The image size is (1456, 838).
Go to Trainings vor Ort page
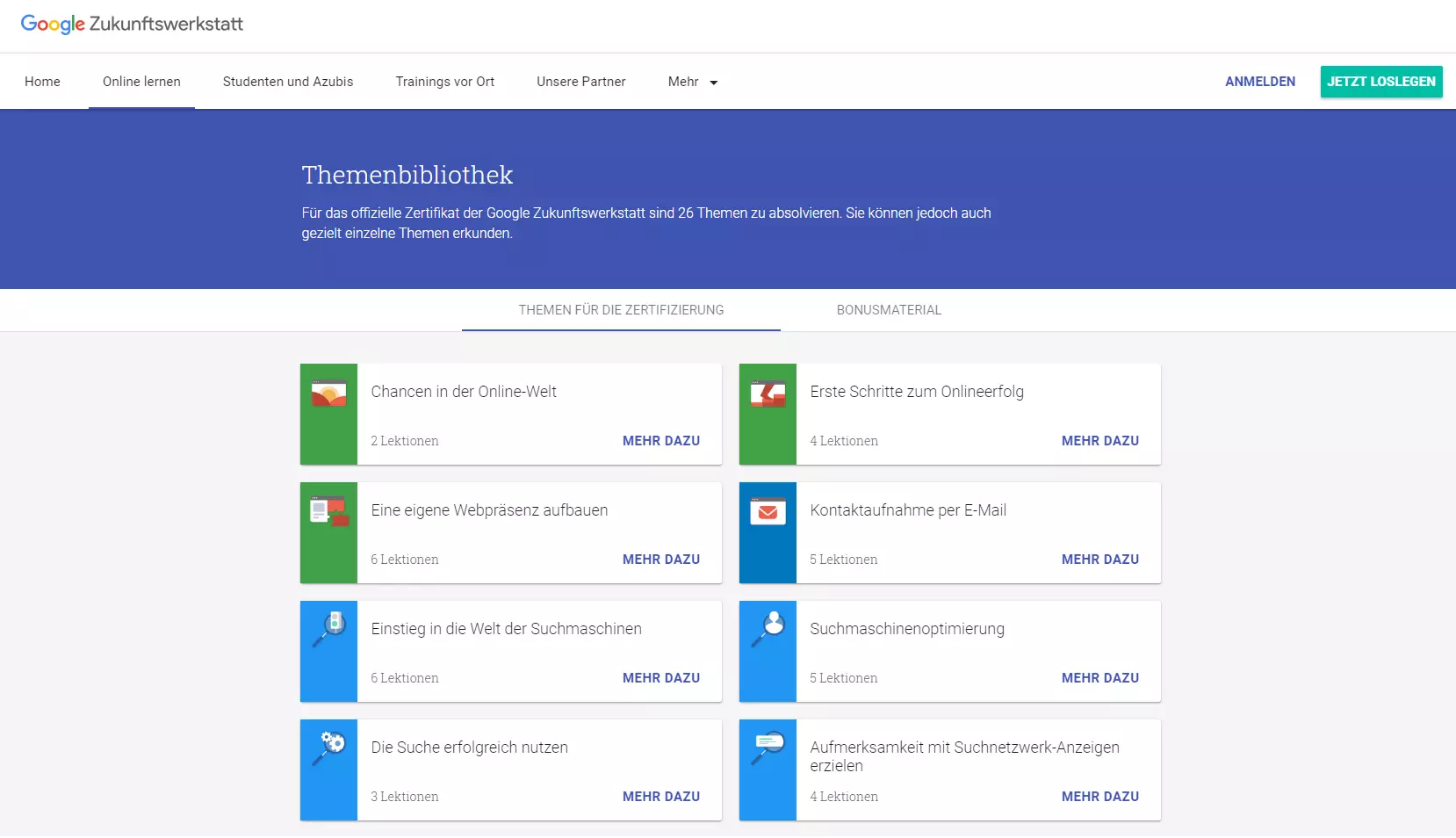tap(445, 82)
